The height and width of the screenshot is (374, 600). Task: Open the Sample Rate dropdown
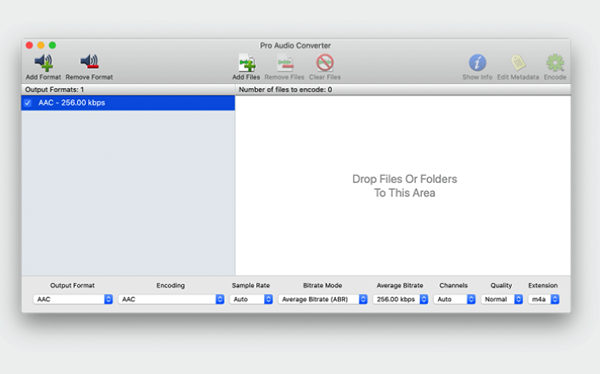click(x=251, y=299)
